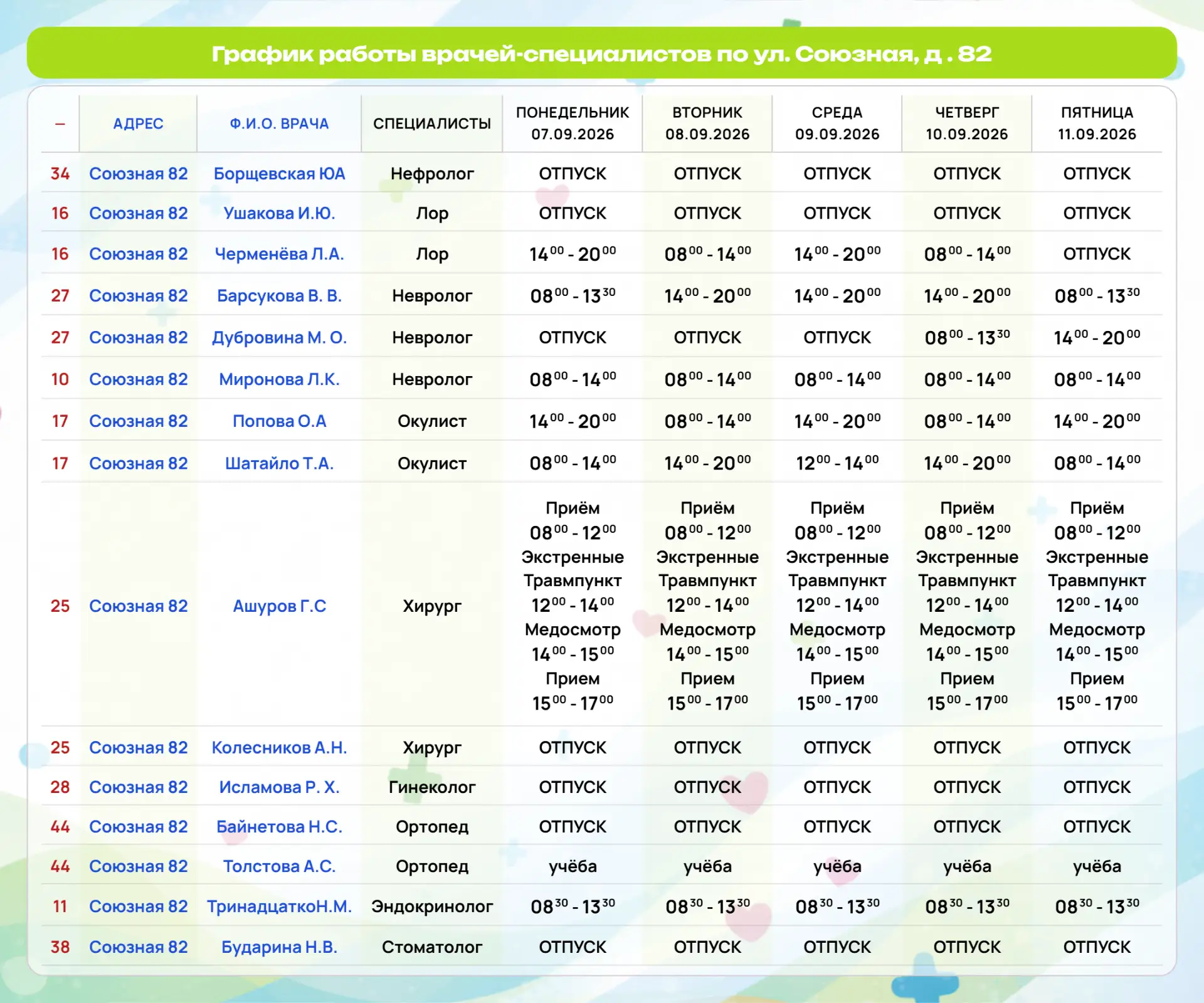This screenshot has height=1003, width=1204.
Task: Open doctor name Борщевская ЮА
Action: [279, 174]
